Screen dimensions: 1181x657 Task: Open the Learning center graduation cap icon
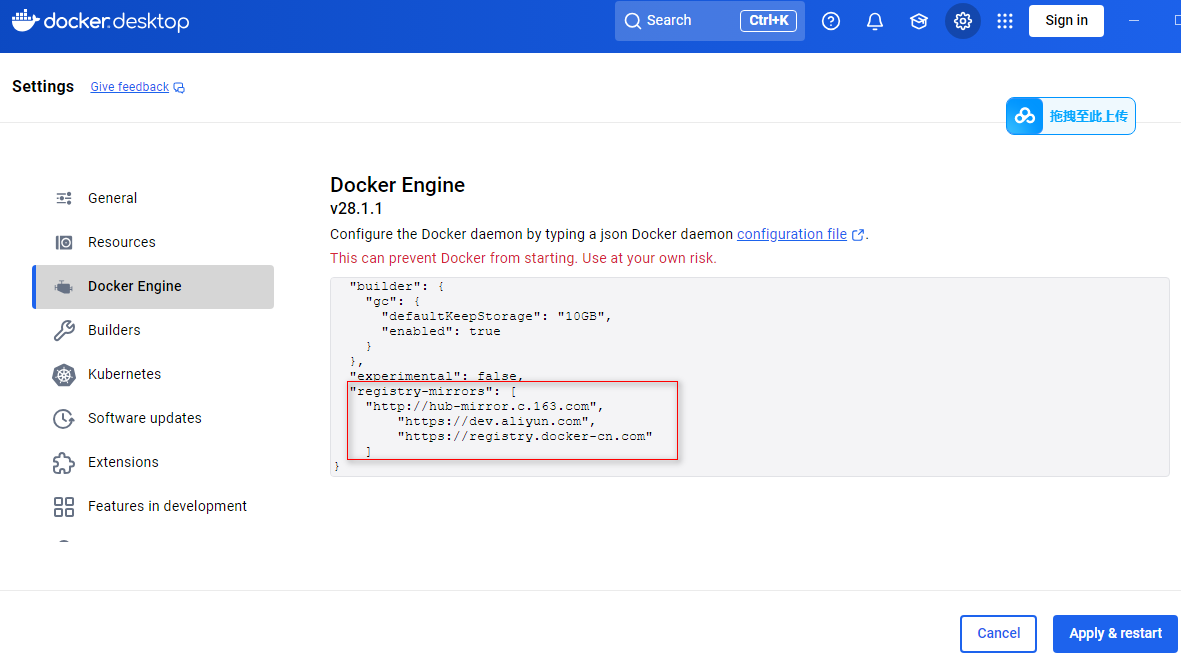[918, 21]
